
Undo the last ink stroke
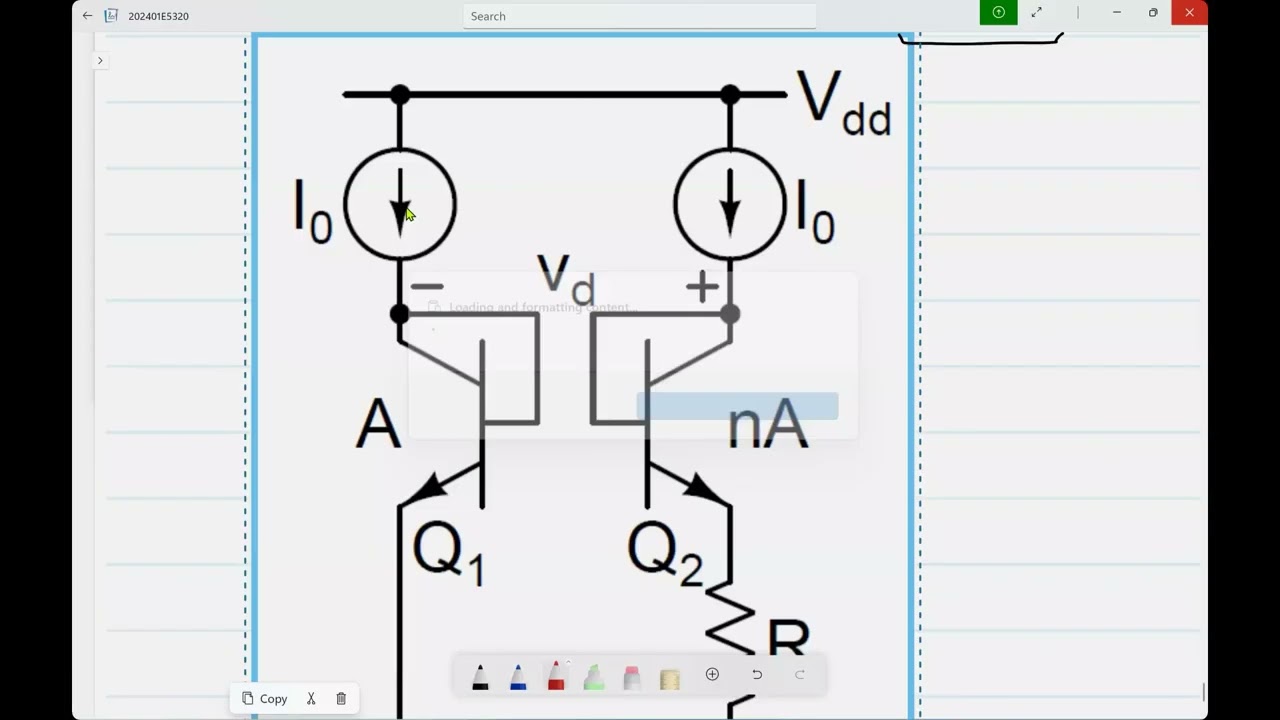757,674
